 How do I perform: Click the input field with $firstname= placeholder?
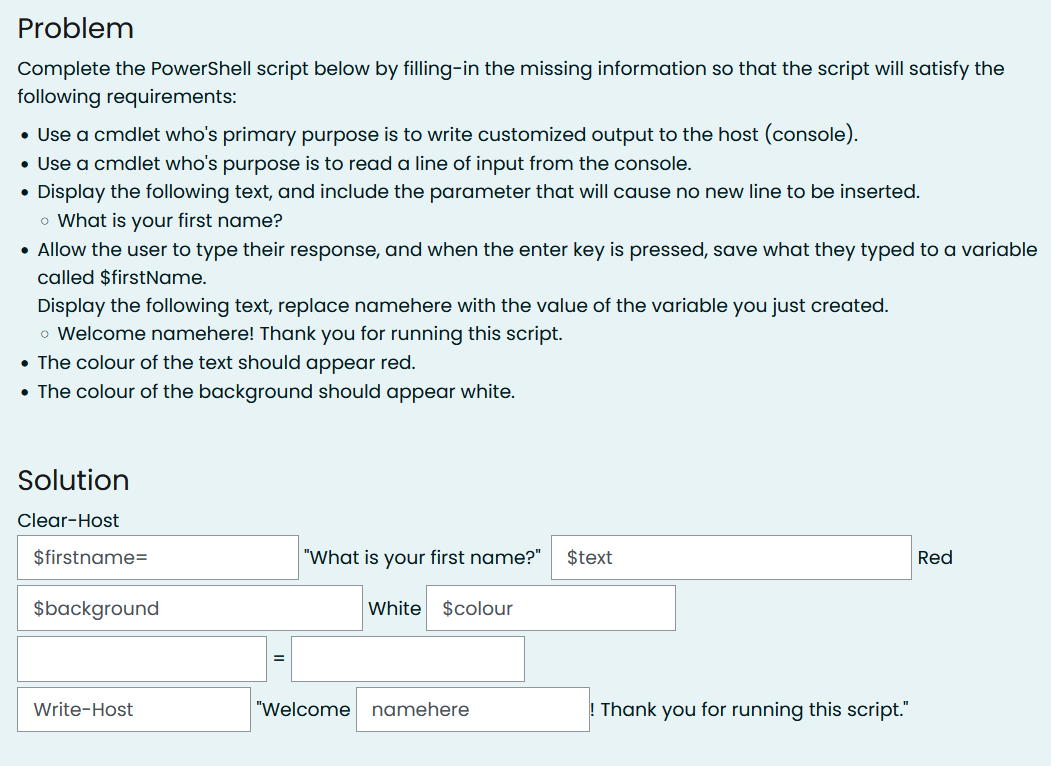point(158,558)
